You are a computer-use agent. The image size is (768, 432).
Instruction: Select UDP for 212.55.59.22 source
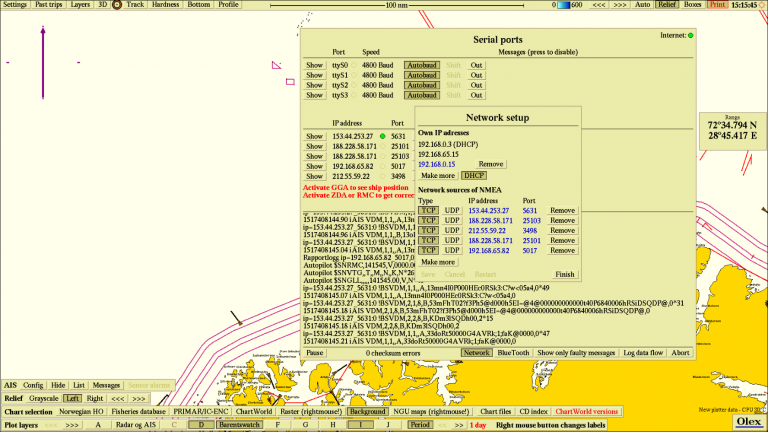point(452,231)
